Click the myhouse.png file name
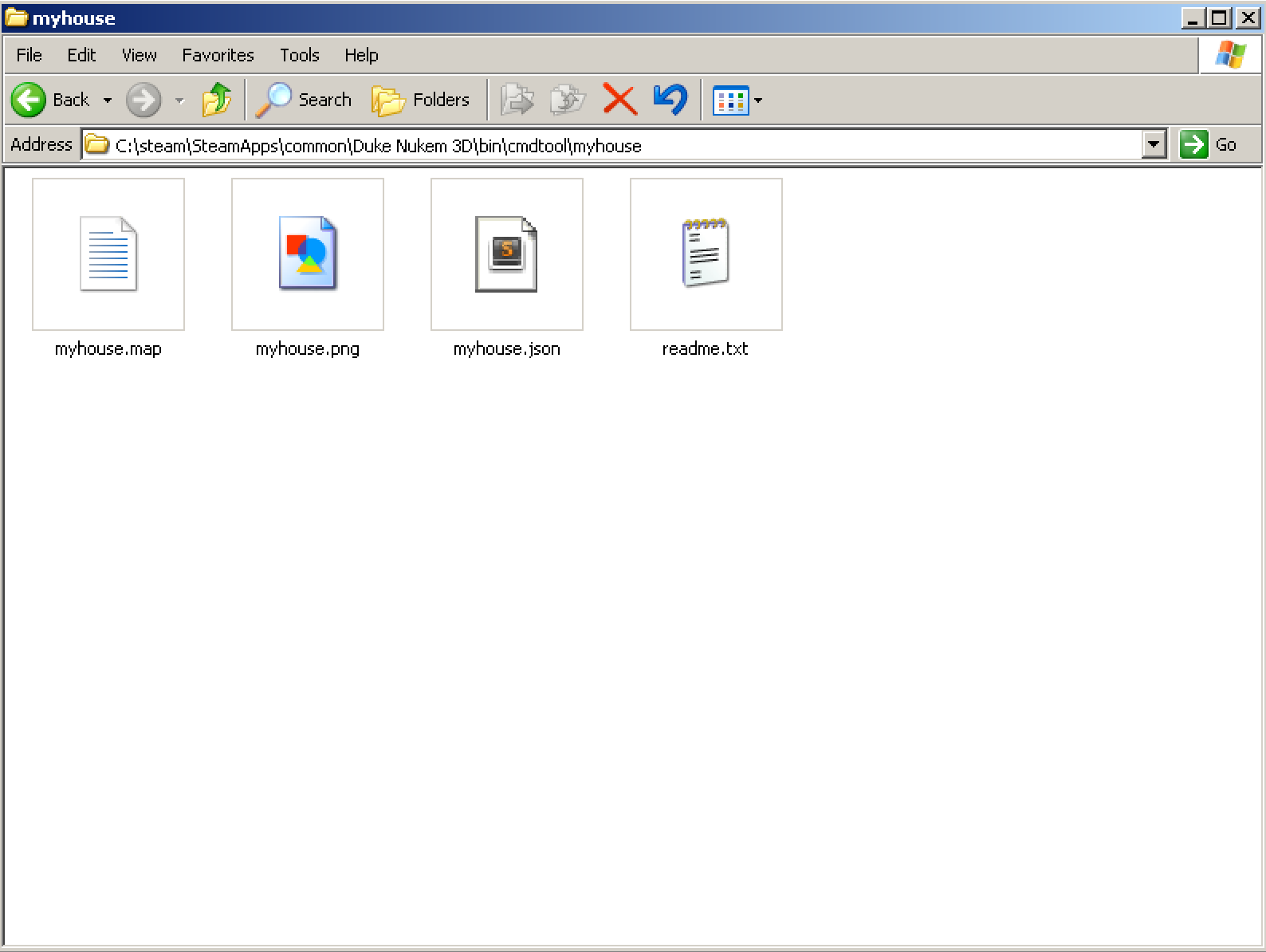Screen dimensions: 1266x952 pyautogui.click(x=308, y=349)
